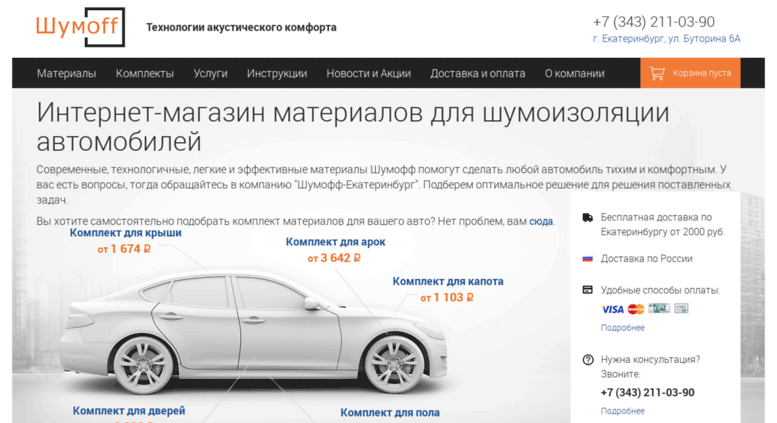777x423 pixels.
Task: Click Подробнее under consultation phone
Action: (623, 411)
